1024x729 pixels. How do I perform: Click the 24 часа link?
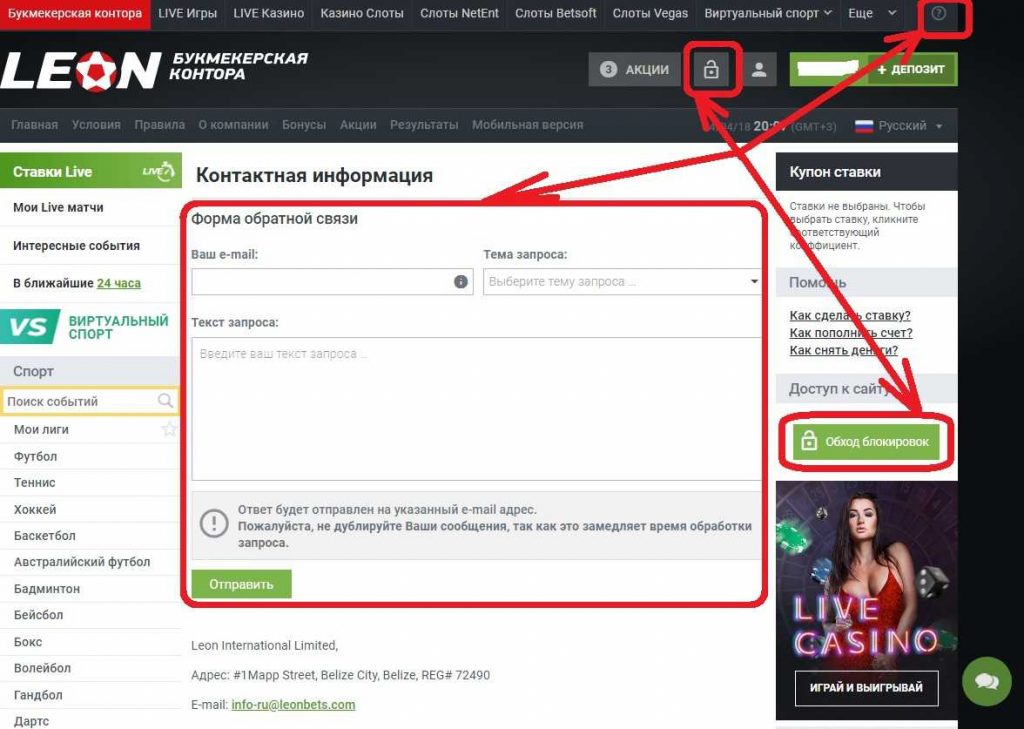pyautogui.click(x=119, y=284)
